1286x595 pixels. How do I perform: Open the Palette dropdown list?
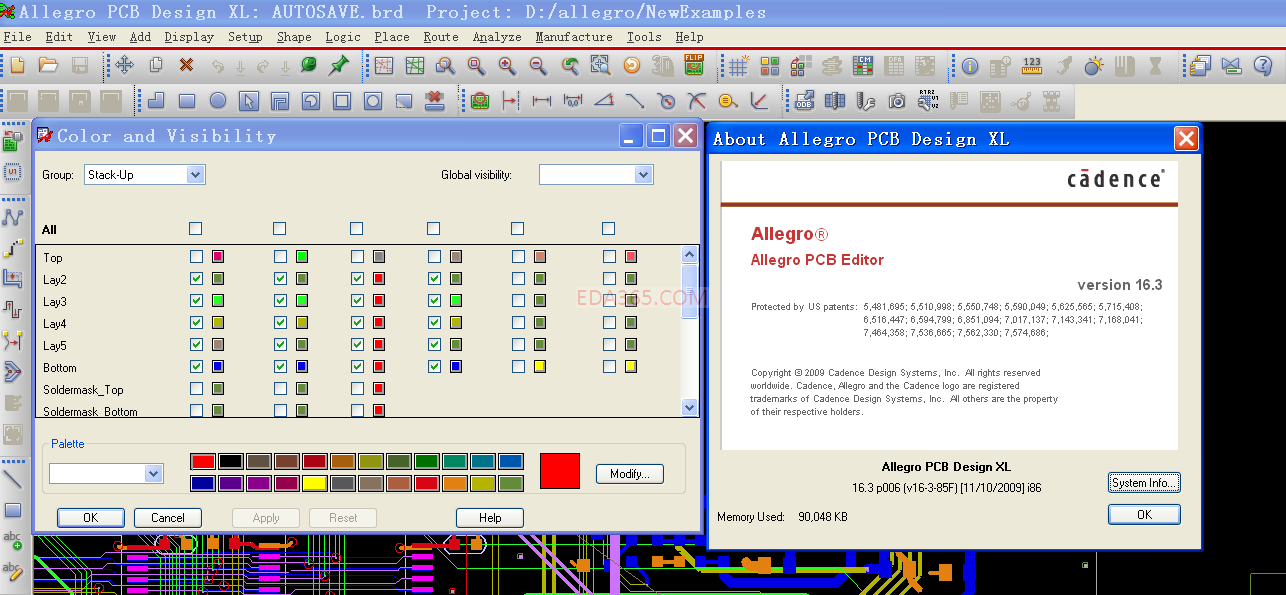coord(153,474)
